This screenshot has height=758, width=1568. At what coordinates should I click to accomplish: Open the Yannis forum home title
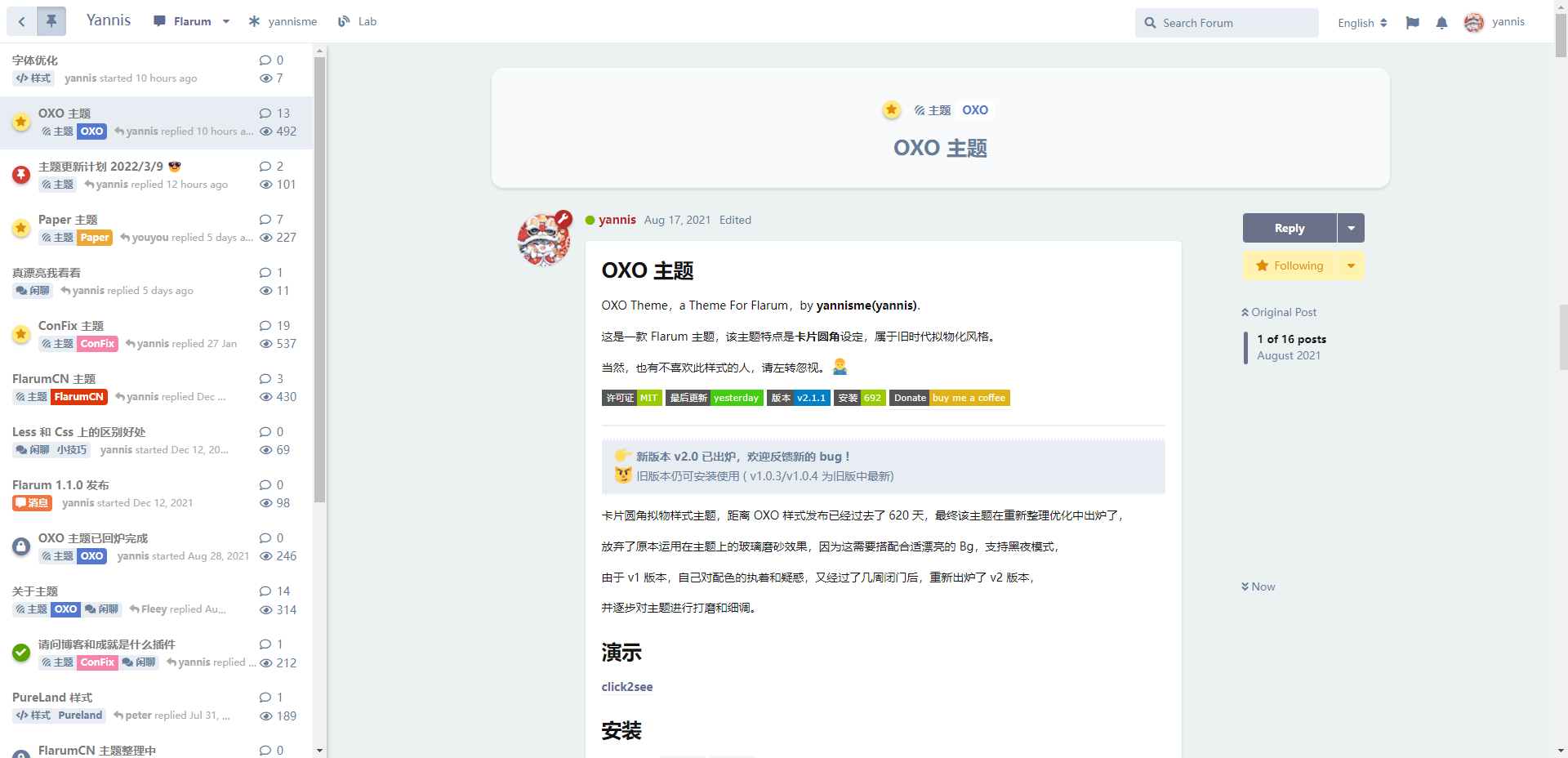coord(109,20)
